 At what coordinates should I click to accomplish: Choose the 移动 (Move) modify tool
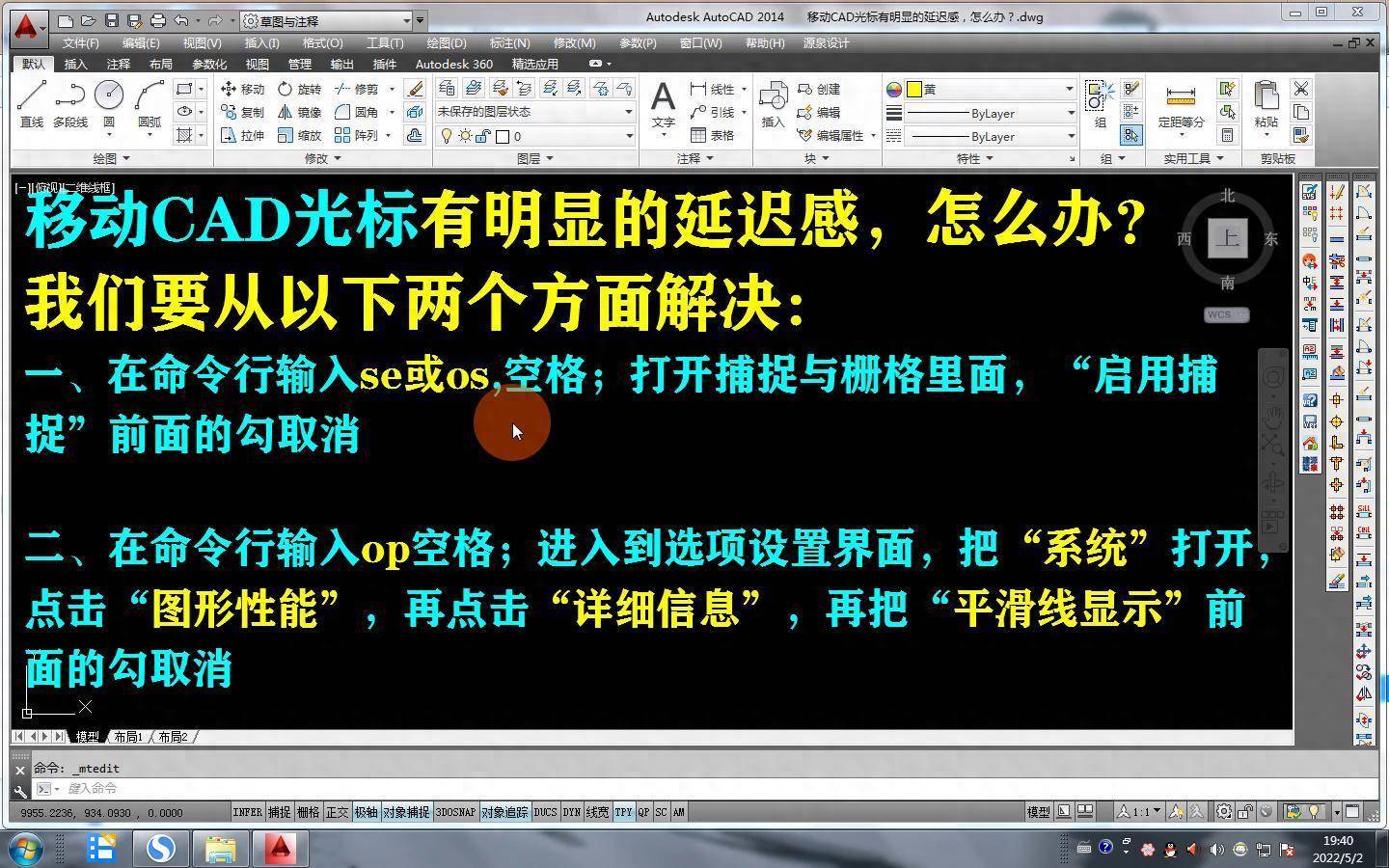click(x=242, y=89)
